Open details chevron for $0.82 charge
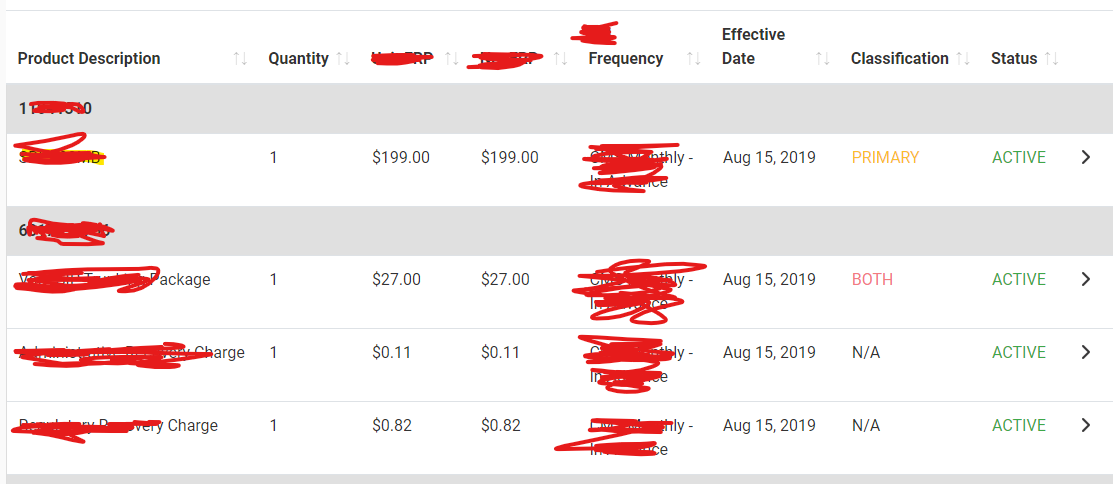Image resolution: width=1113 pixels, height=484 pixels. [x=1085, y=425]
